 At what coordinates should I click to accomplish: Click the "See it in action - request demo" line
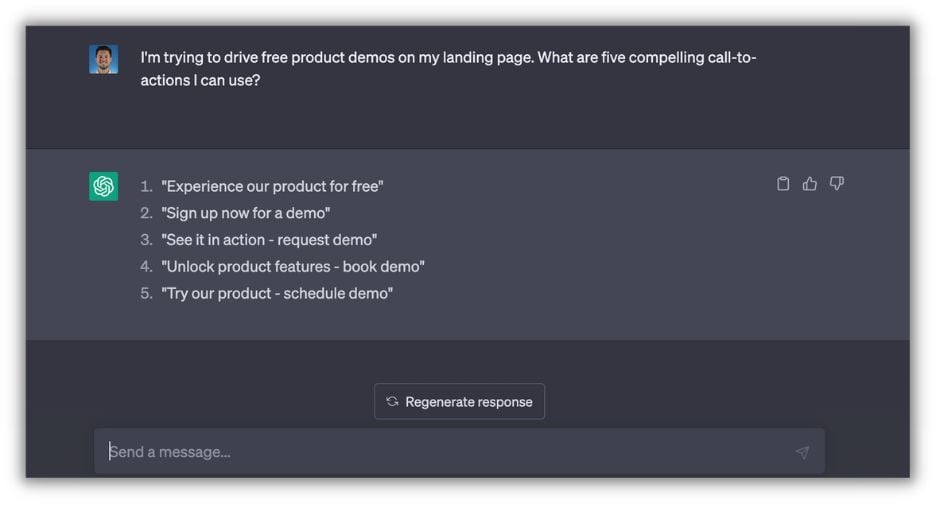click(x=269, y=240)
